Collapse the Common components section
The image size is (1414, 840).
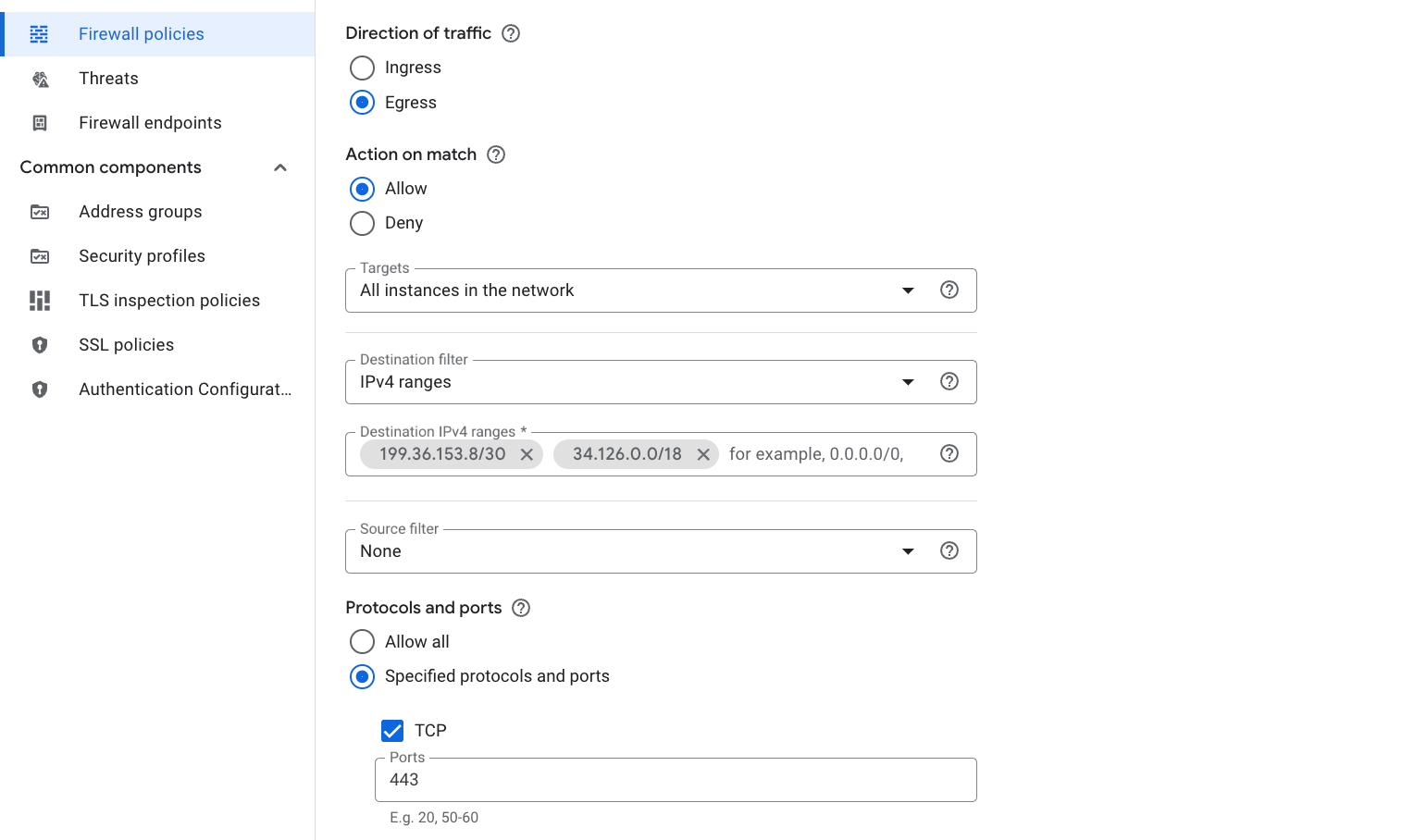(x=280, y=167)
